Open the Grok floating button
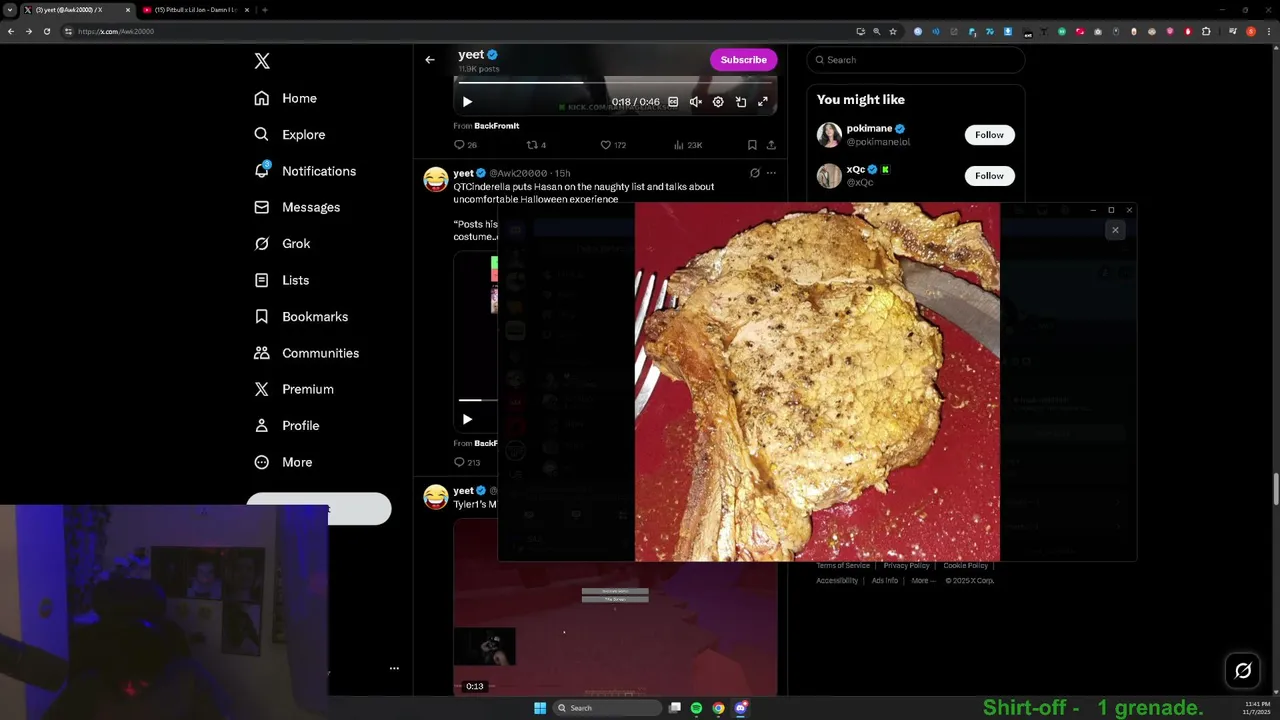This screenshot has width=1280, height=720. tap(1243, 671)
